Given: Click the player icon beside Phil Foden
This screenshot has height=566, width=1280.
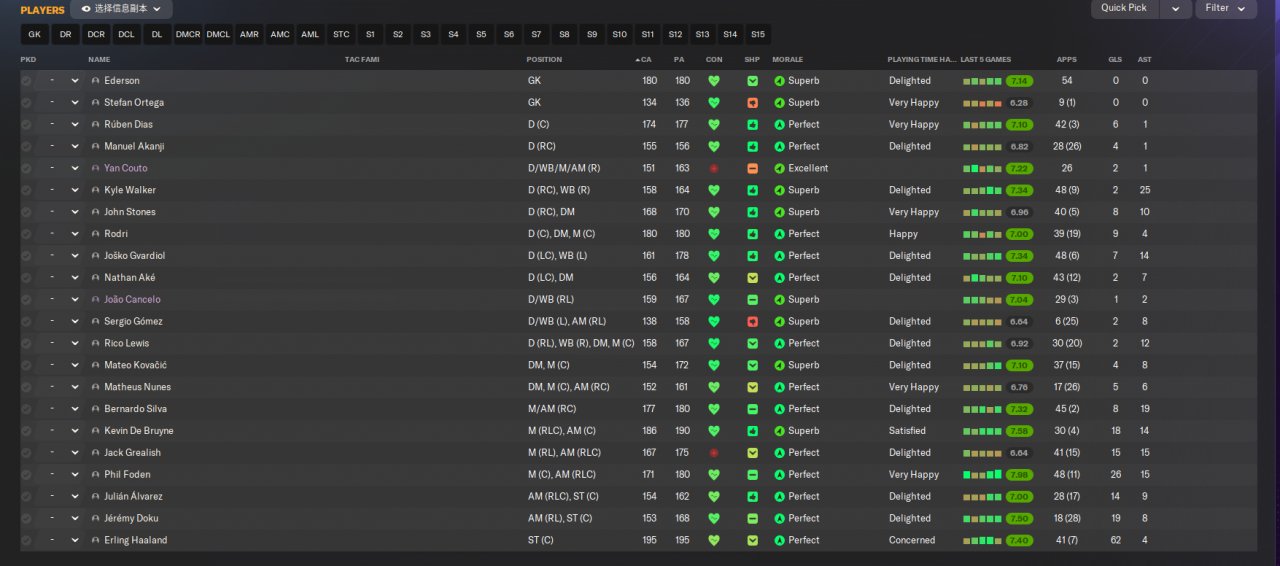Looking at the screenshot, I should [x=96, y=475].
